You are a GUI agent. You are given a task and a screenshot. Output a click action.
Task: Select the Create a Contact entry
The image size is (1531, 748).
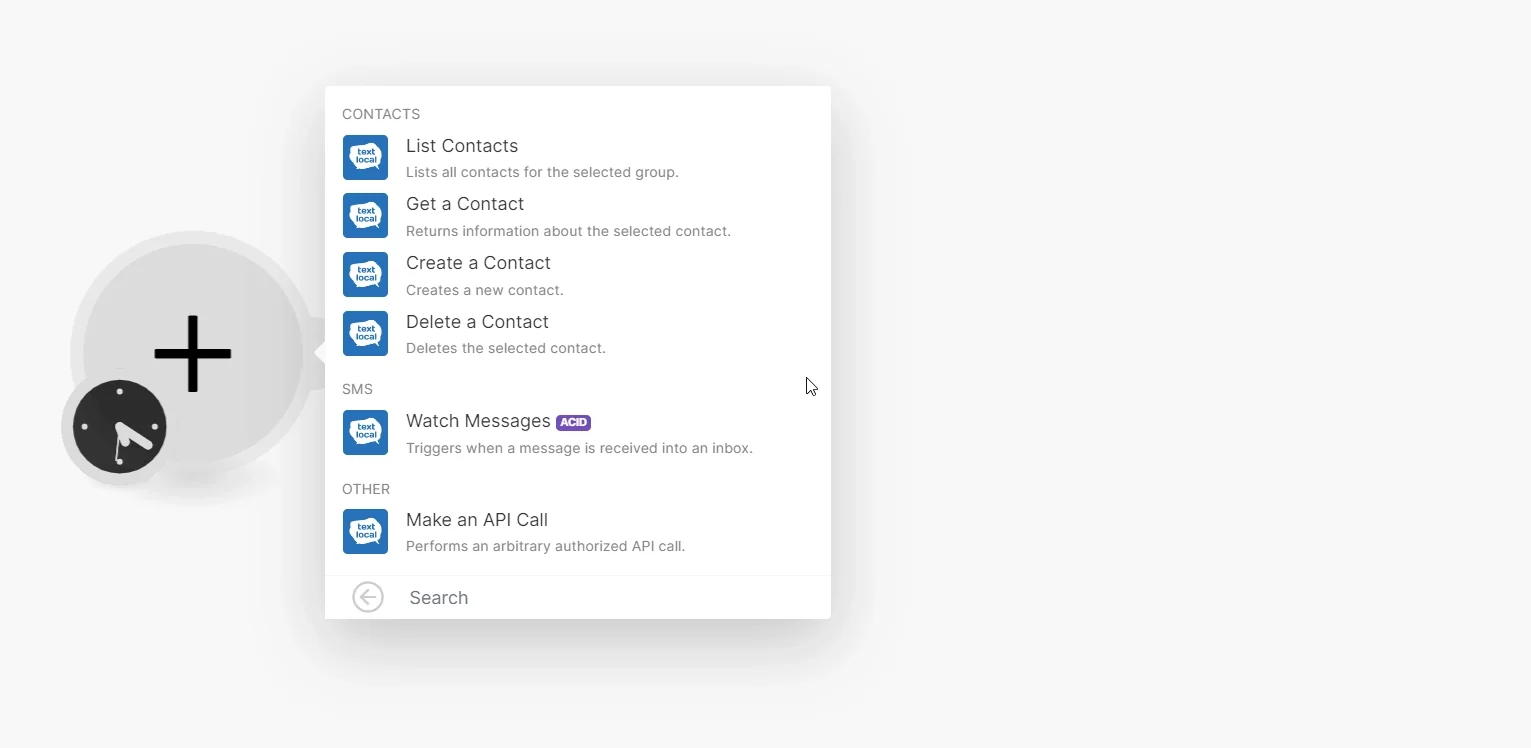[578, 275]
